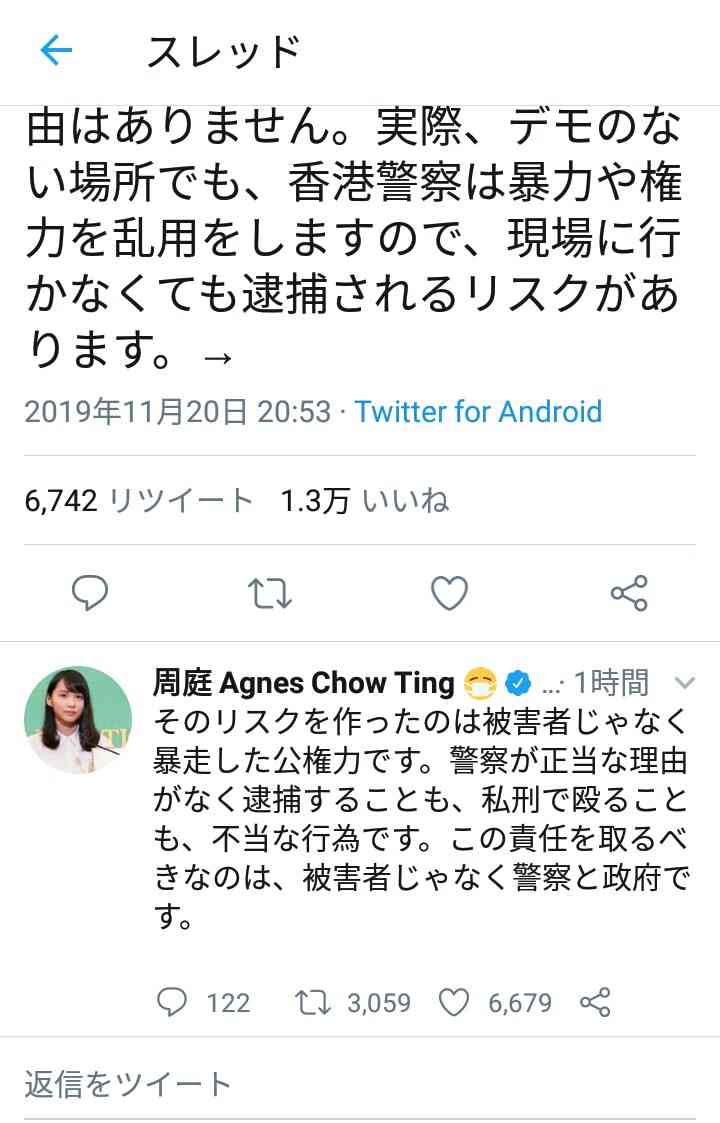720x1123 pixels.
Task: Retweet the main tweet using its retweet icon
Action: (x=269, y=593)
